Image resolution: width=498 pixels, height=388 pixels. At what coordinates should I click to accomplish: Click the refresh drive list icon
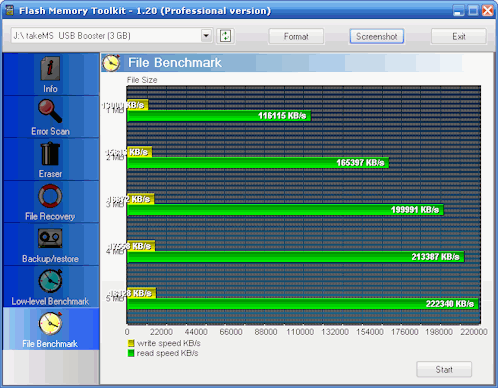click(x=225, y=36)
